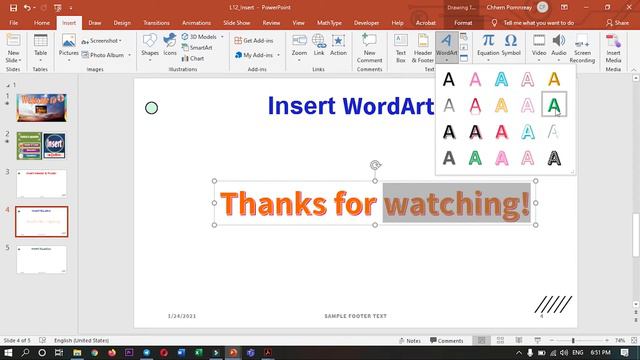Open File Explorer from the taskbar

point(77,353)
